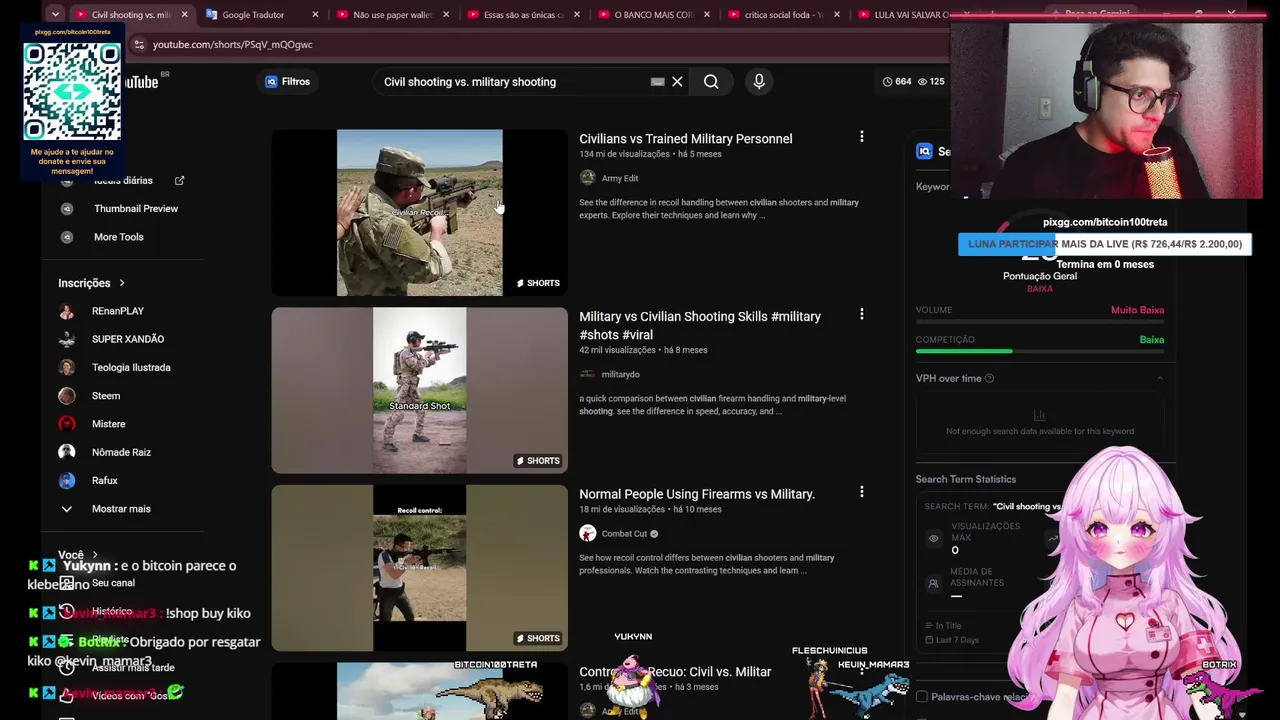Click the 864 clock counter in the header
Viewport: 1280px width, 720px height.
pyautogui.click(x=897, y=82)
